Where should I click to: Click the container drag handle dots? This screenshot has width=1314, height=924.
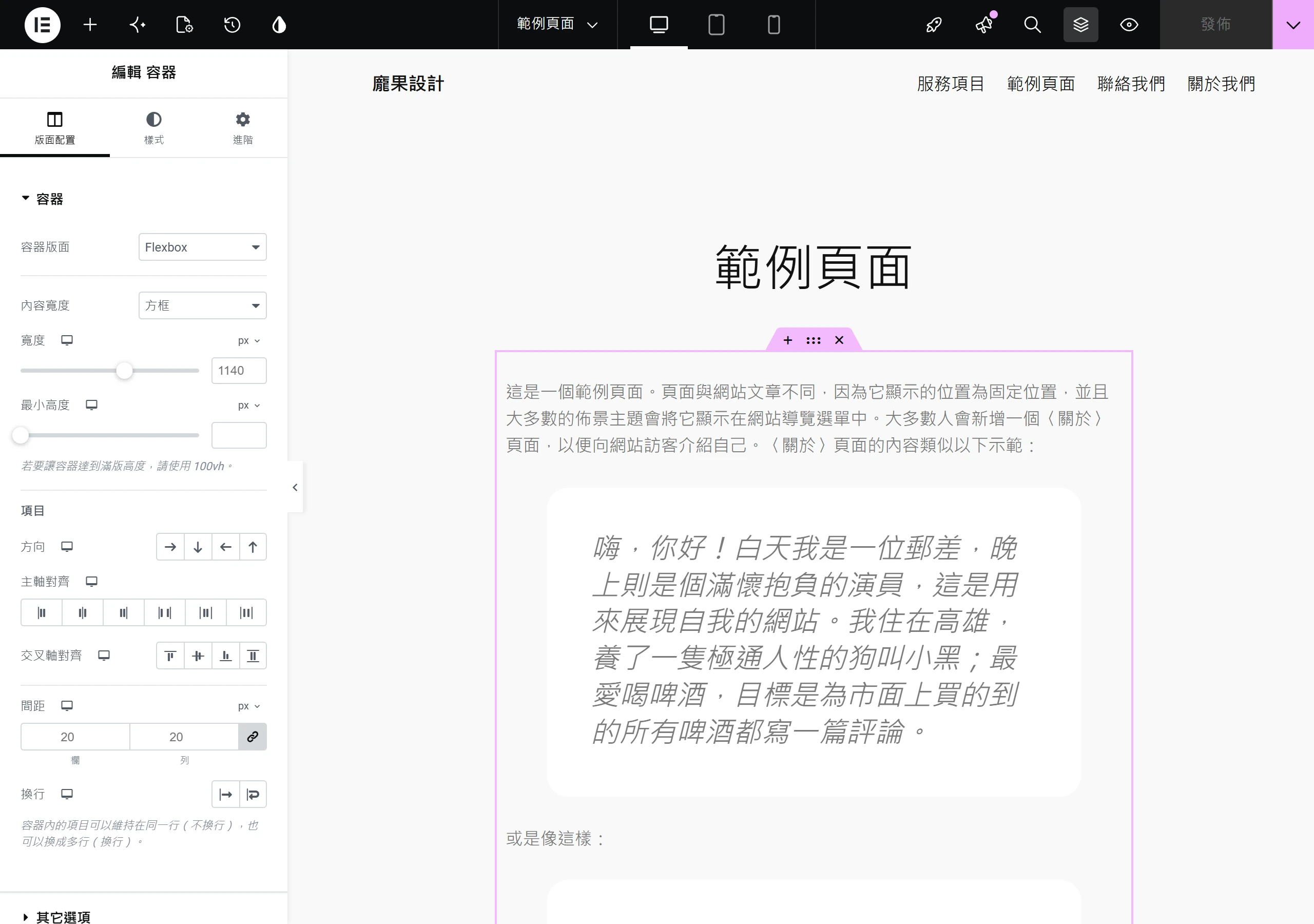[x=813, y=340]
